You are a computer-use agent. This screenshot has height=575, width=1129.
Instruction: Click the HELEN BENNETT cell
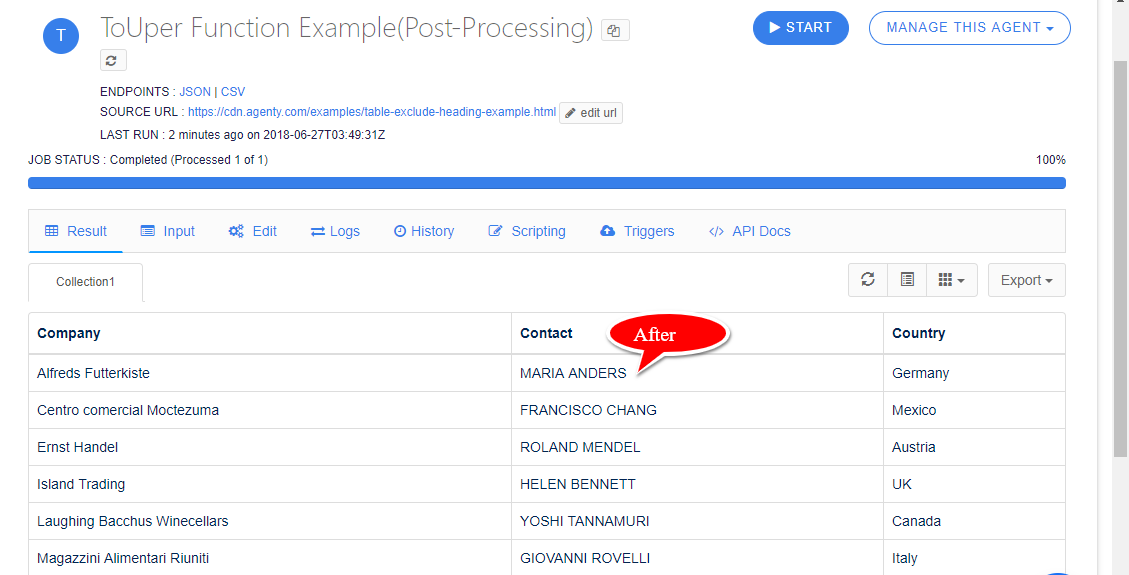697,484
